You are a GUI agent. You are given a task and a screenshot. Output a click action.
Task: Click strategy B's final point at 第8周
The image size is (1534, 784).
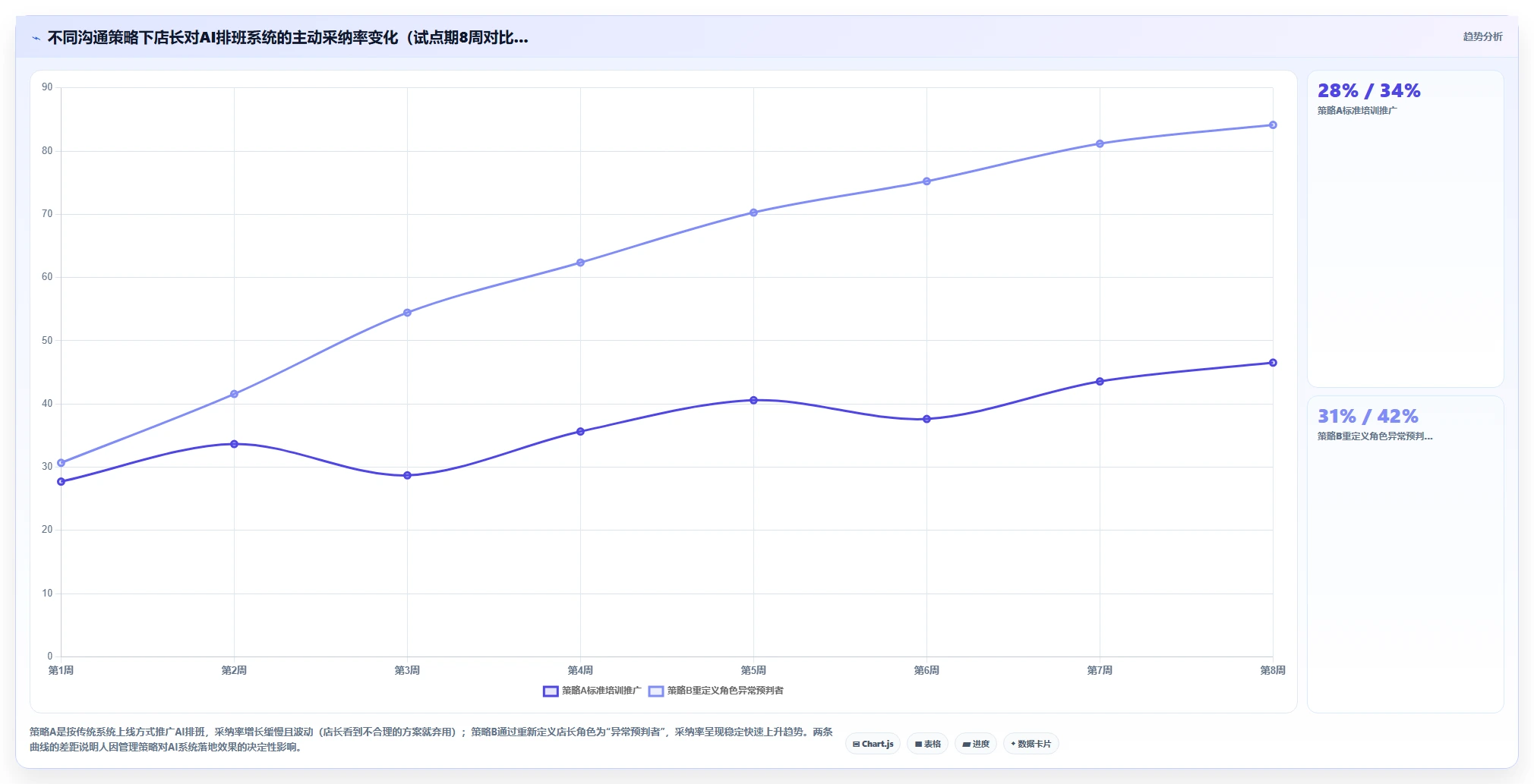pos(1273,125)
